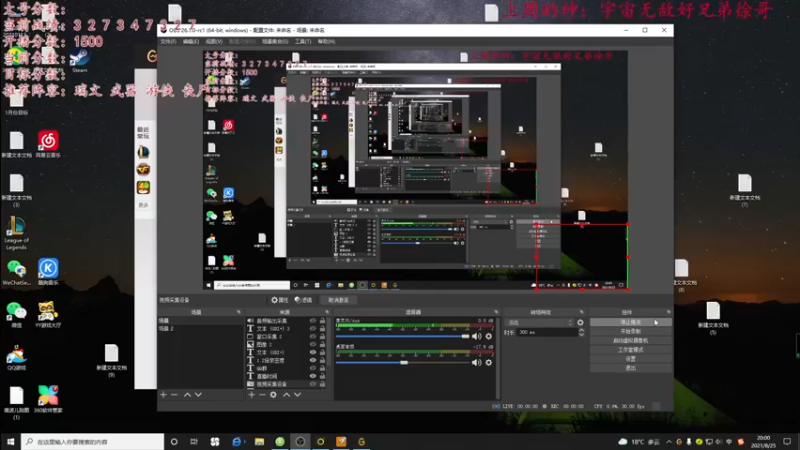Toggle visibility of 直播时间 source
This screenshot has width=800, height=450.
click(x=313, y=376)
